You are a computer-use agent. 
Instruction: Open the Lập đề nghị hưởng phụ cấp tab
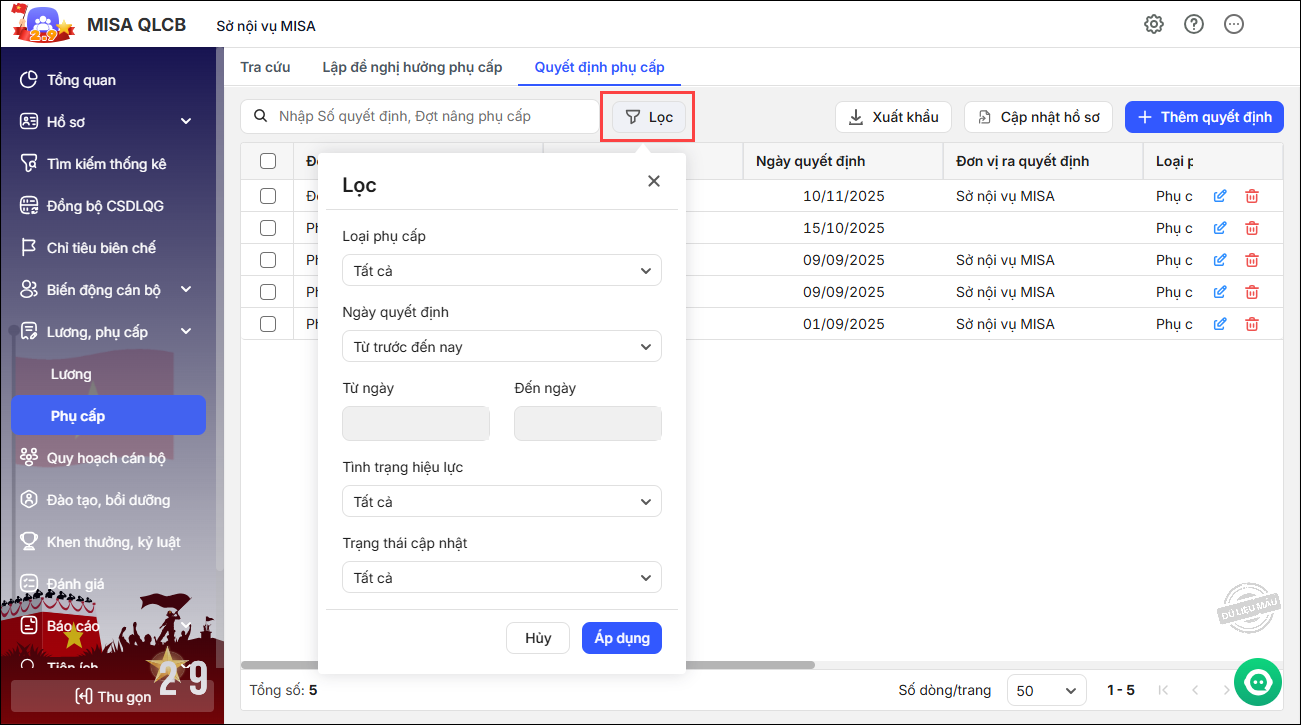click(x=412, y=67)
